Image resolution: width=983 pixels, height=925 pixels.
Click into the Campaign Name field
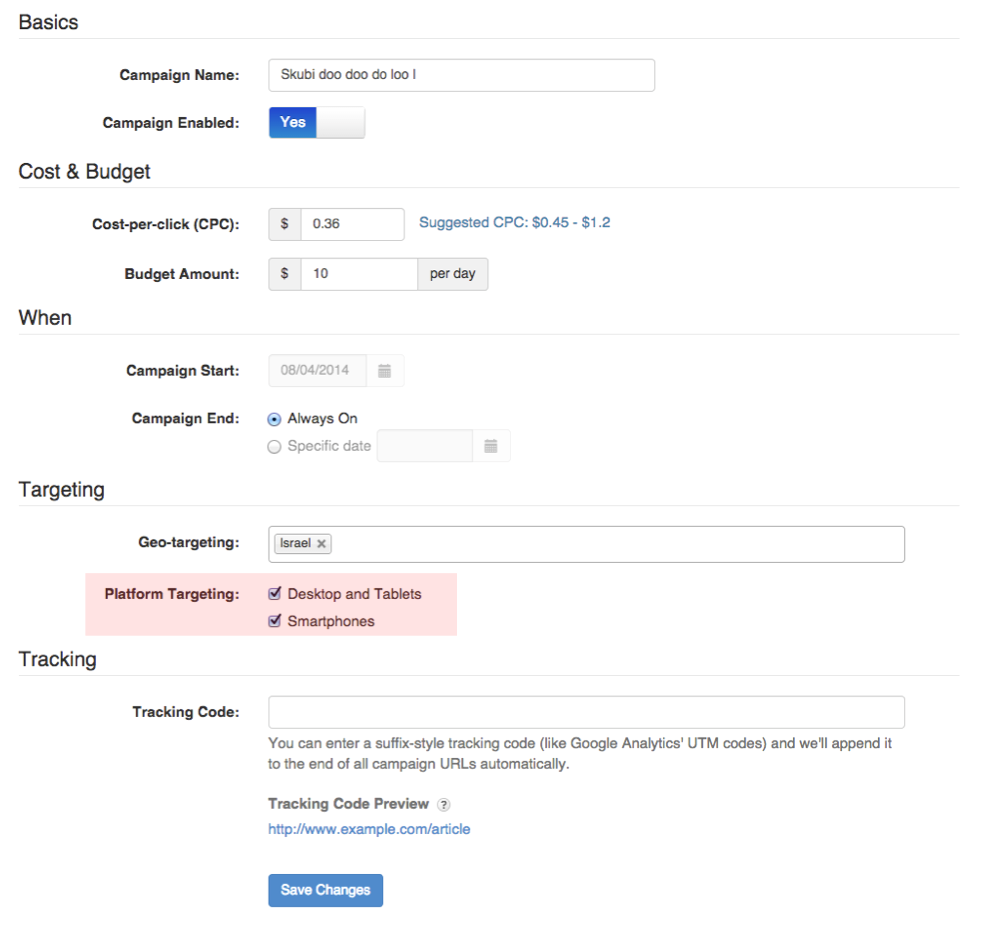[x=461, y=75]
